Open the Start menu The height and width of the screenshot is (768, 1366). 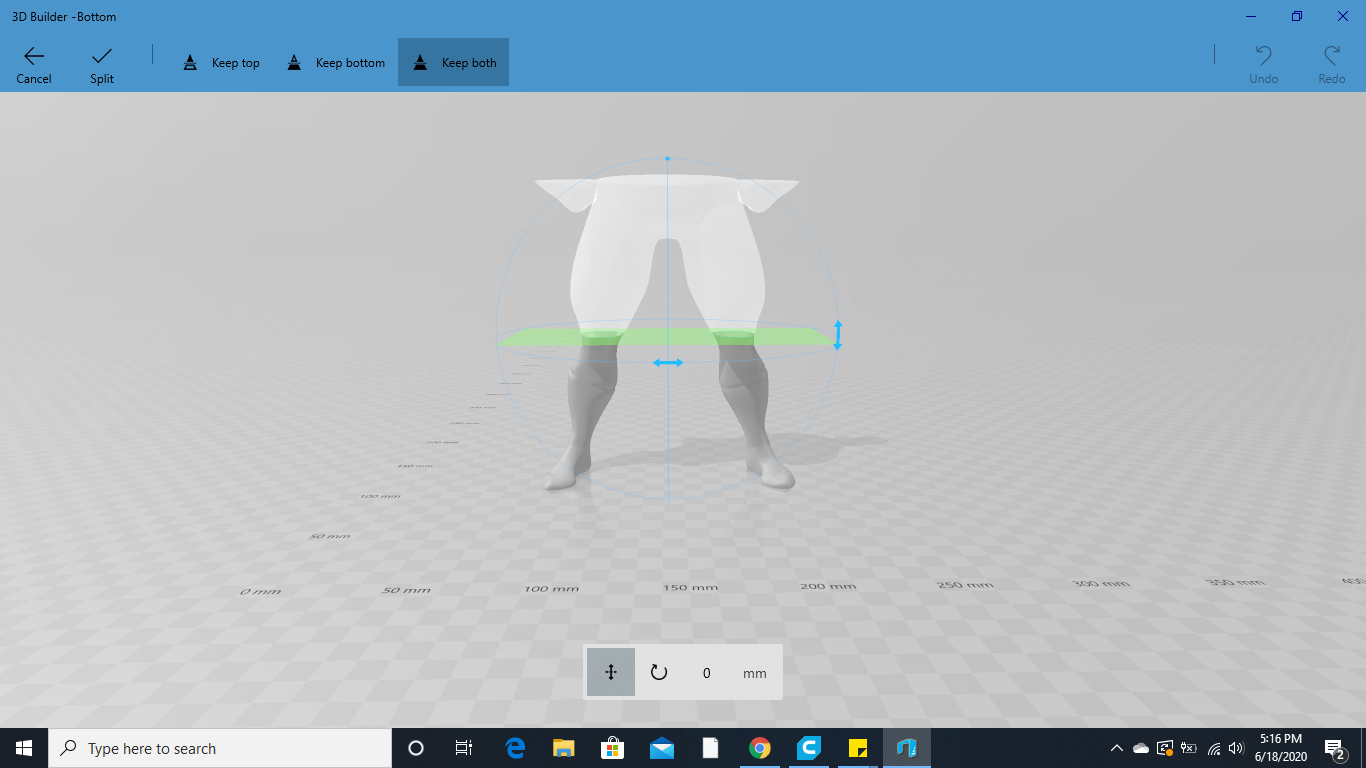coord(21,747)
